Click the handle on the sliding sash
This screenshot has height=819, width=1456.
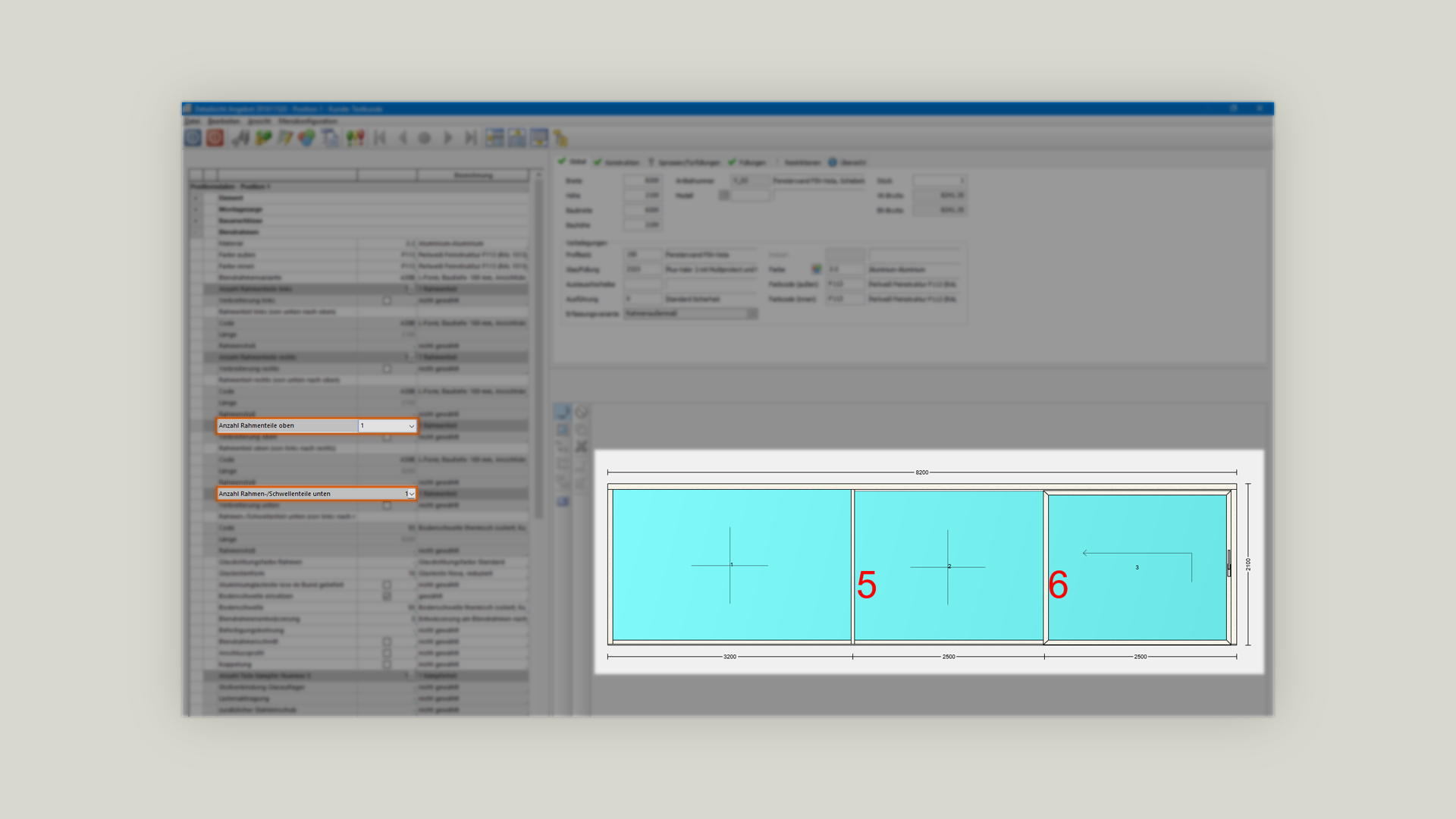point(1229,563)
